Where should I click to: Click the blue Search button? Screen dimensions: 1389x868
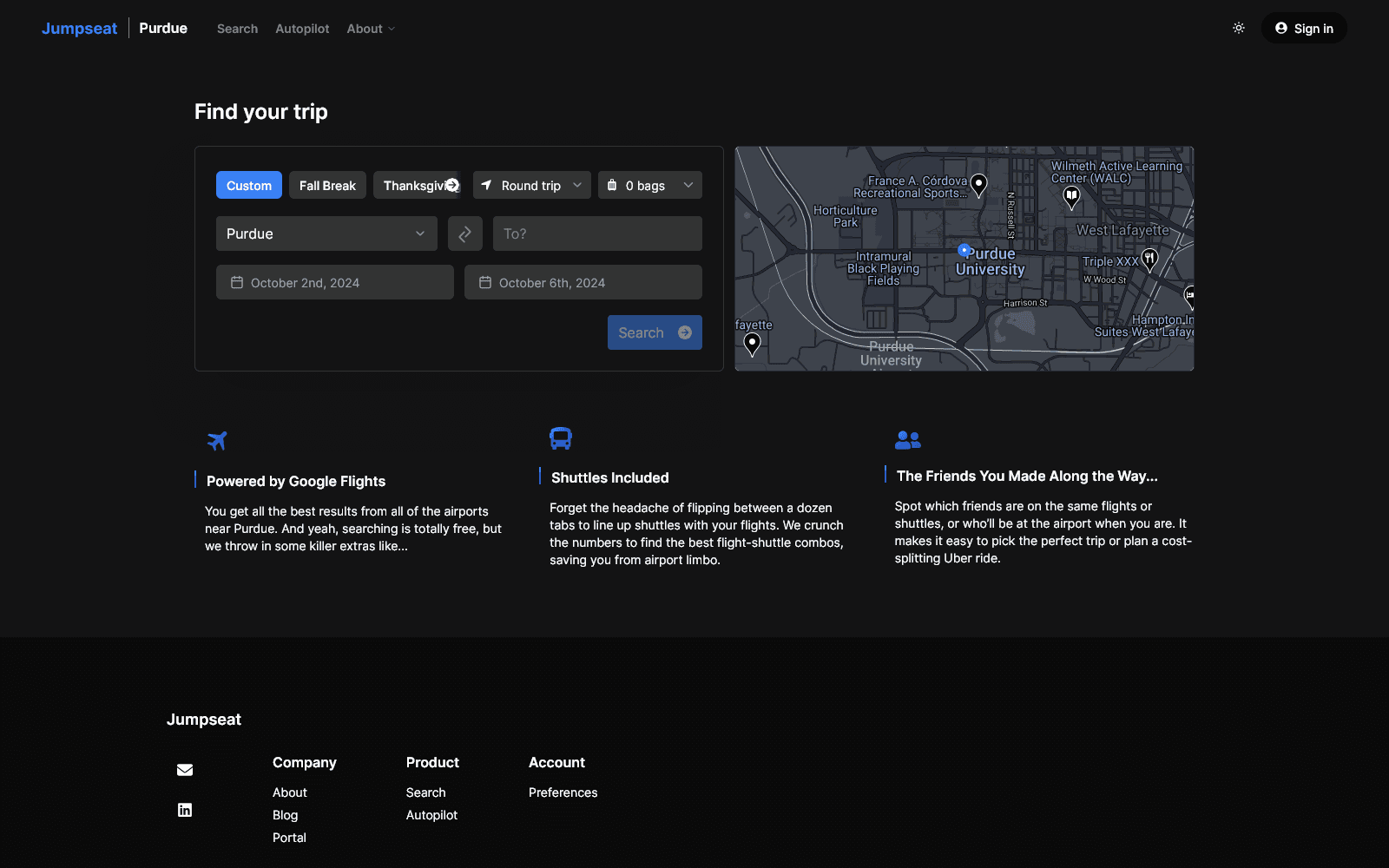coord(655,332)
